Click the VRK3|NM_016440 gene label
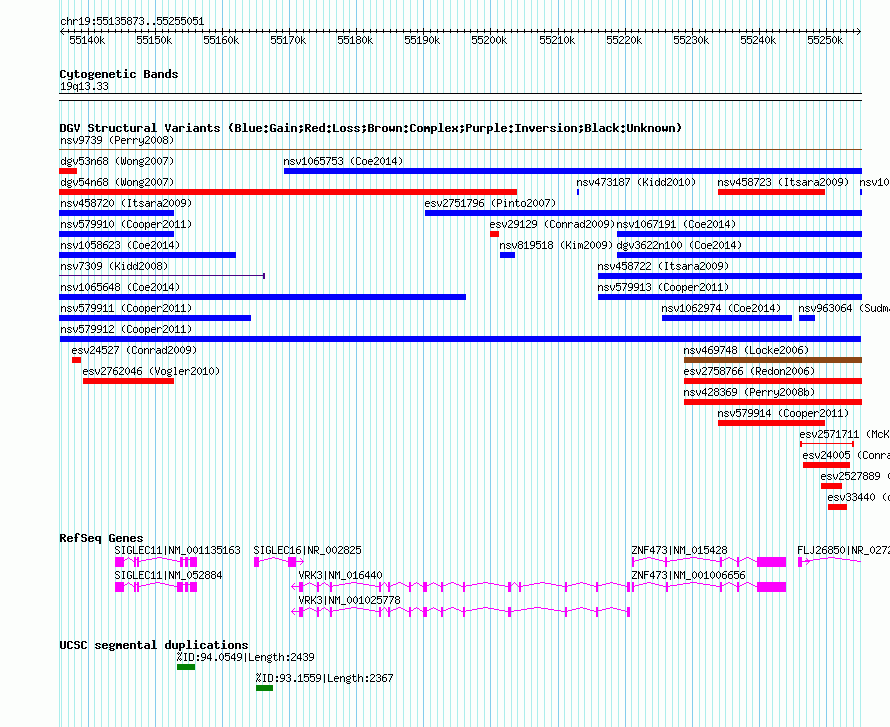890x727 pixels. pos(341,575)
